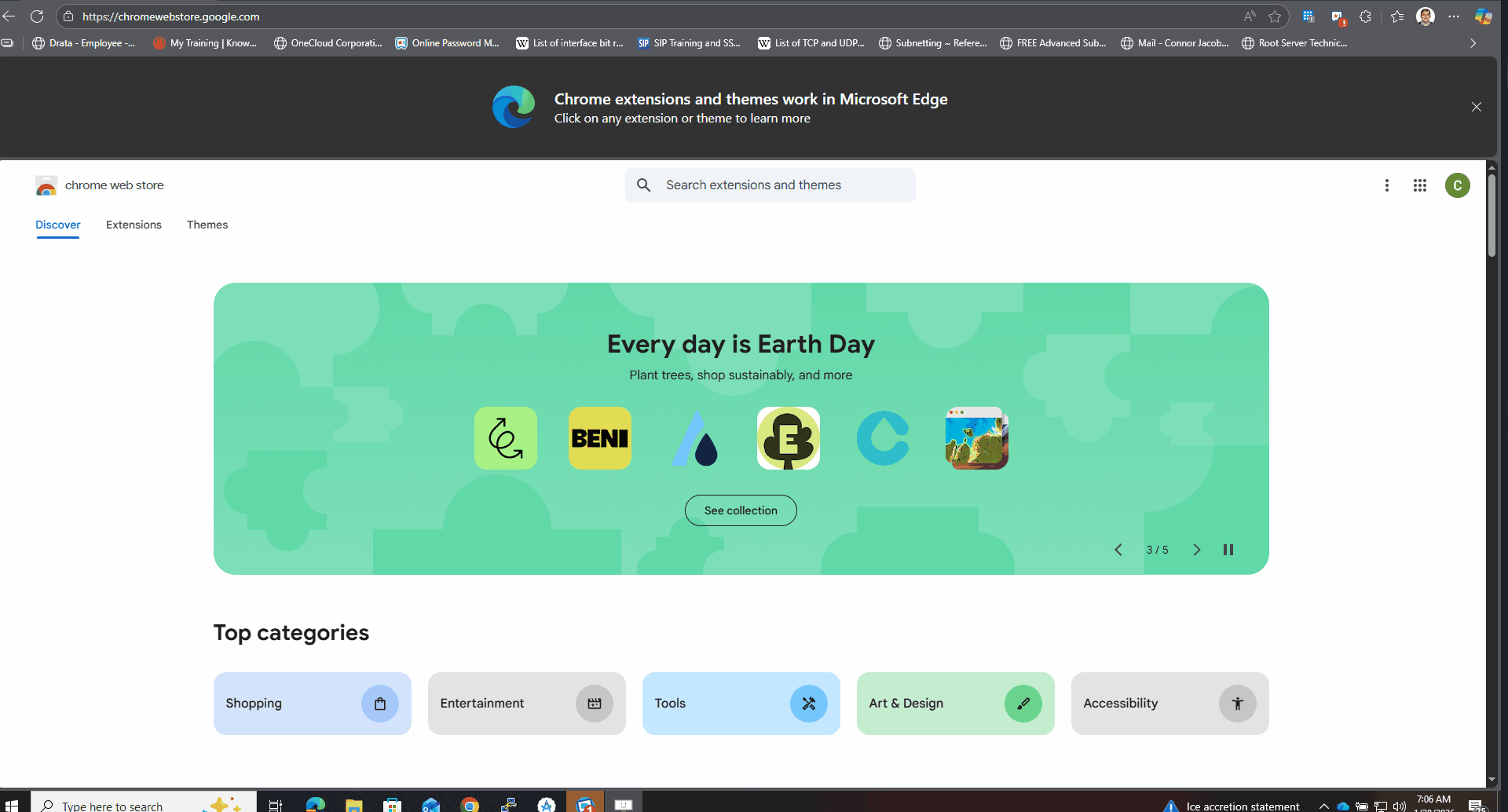Click the Tools category wrench icon

[x=808, y=704]
